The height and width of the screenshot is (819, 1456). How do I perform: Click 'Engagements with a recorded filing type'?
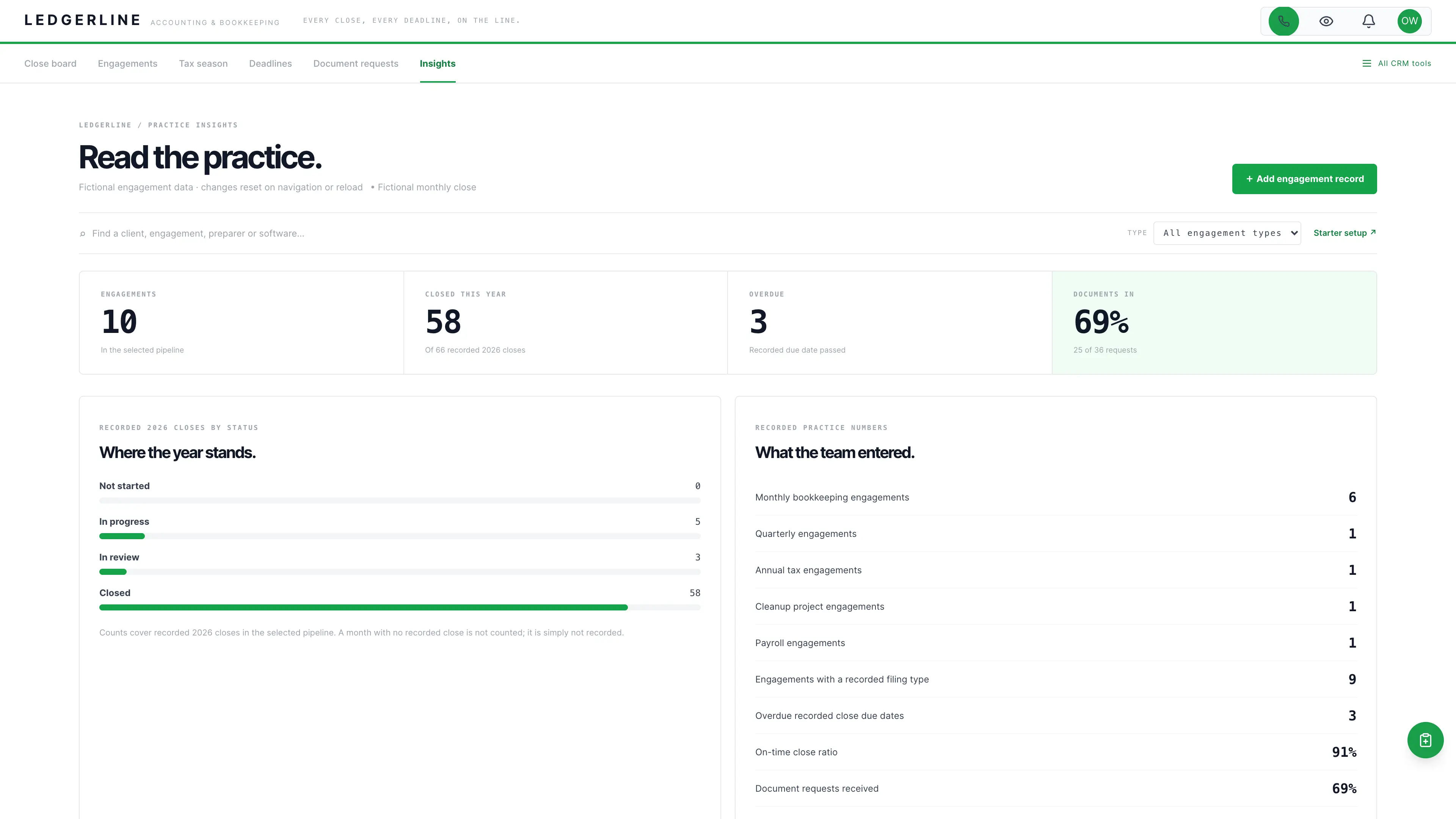coord(1056,679)
